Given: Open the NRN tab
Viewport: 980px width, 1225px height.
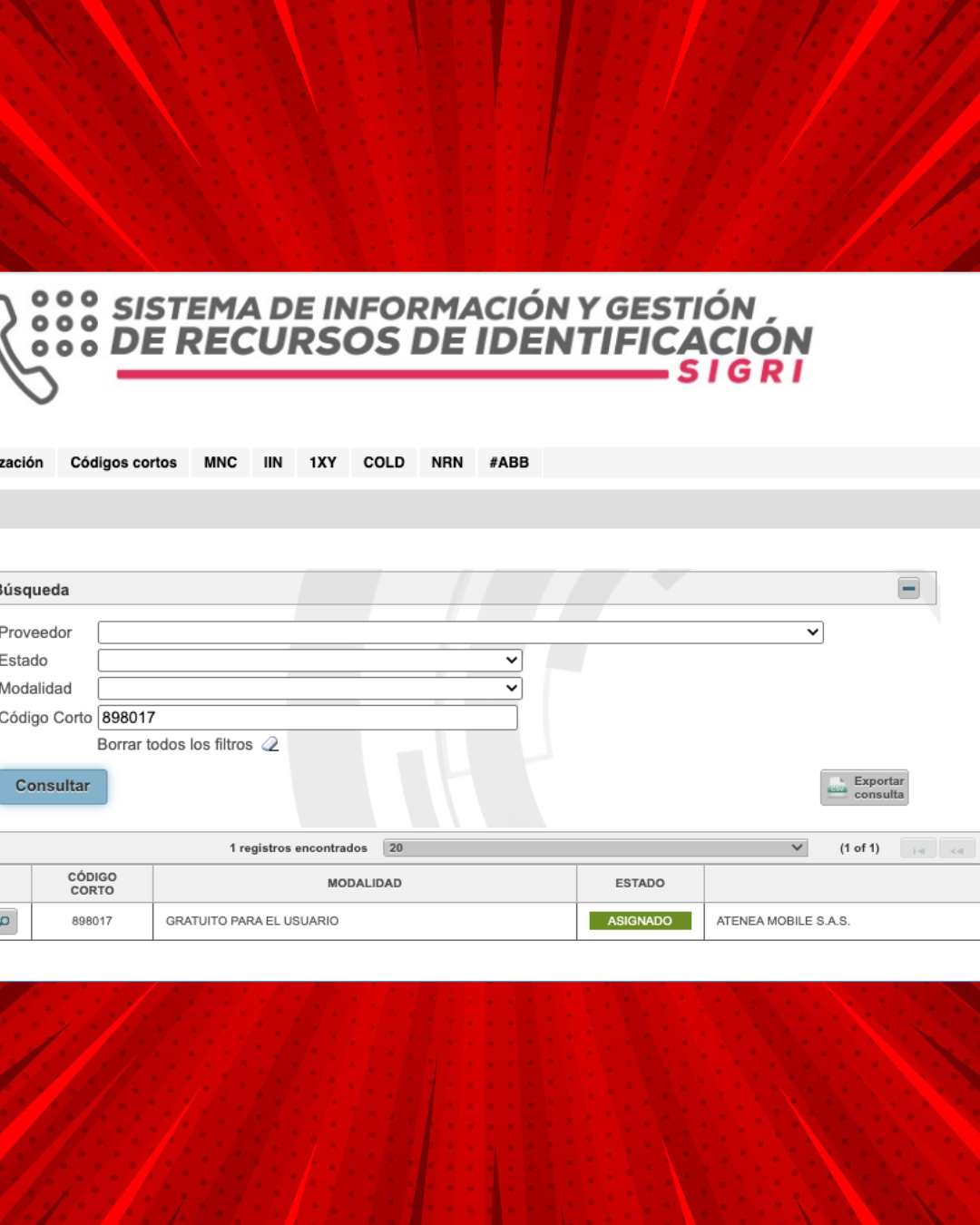Looking at the screenshot, I should tap(447, 462).
